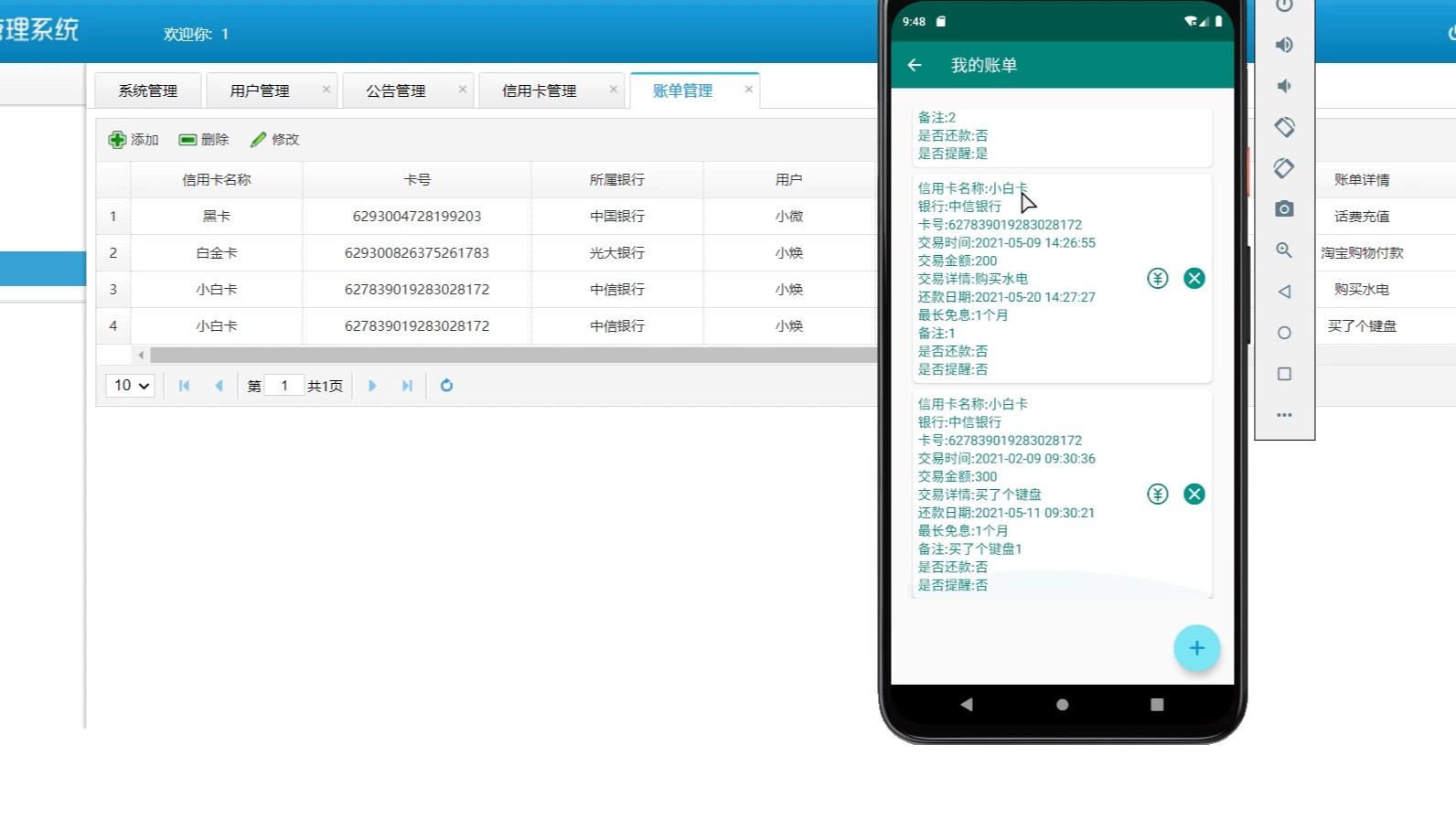Viewport: 1456px width, 819px height.
Task: Tap Android home circle button
Action: [1062, 705]
